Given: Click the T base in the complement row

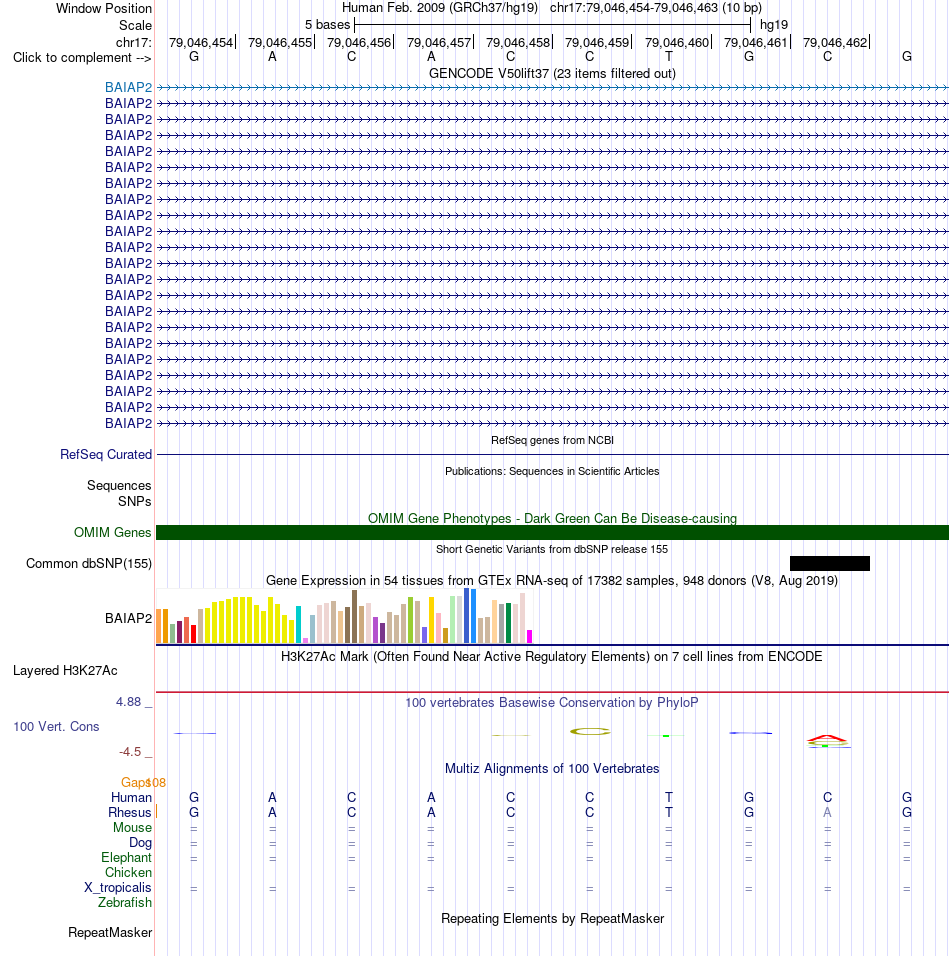Looking at the screenshot, I should pos(669,57).
